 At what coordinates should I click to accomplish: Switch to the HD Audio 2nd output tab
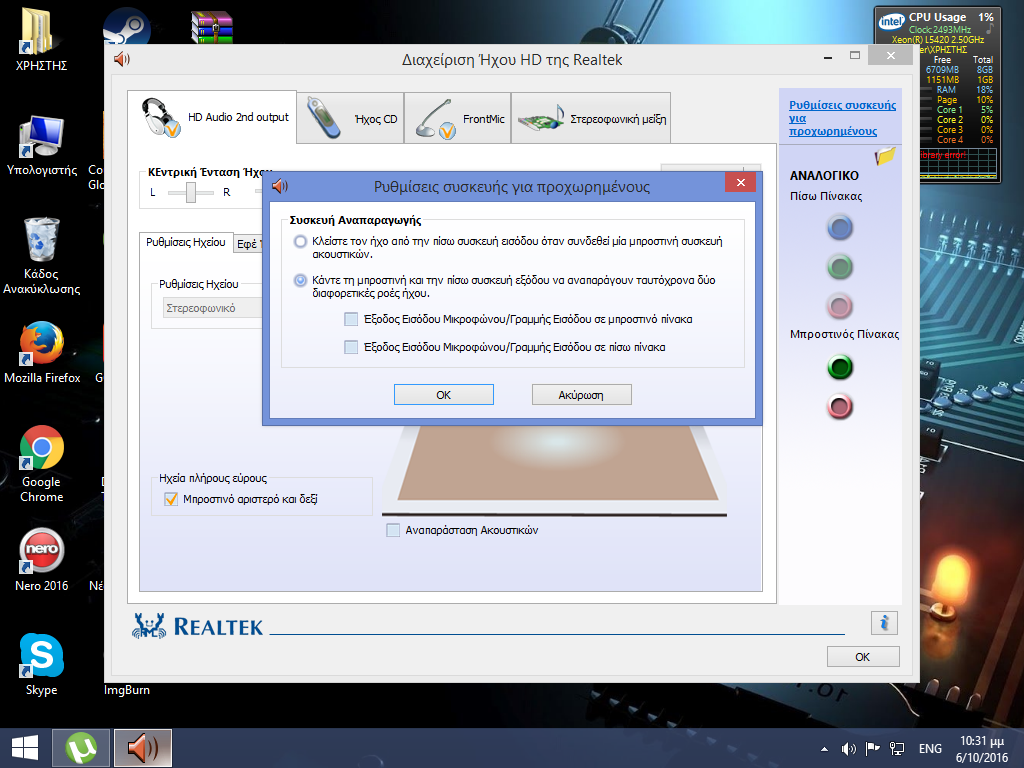coord(212,117)
